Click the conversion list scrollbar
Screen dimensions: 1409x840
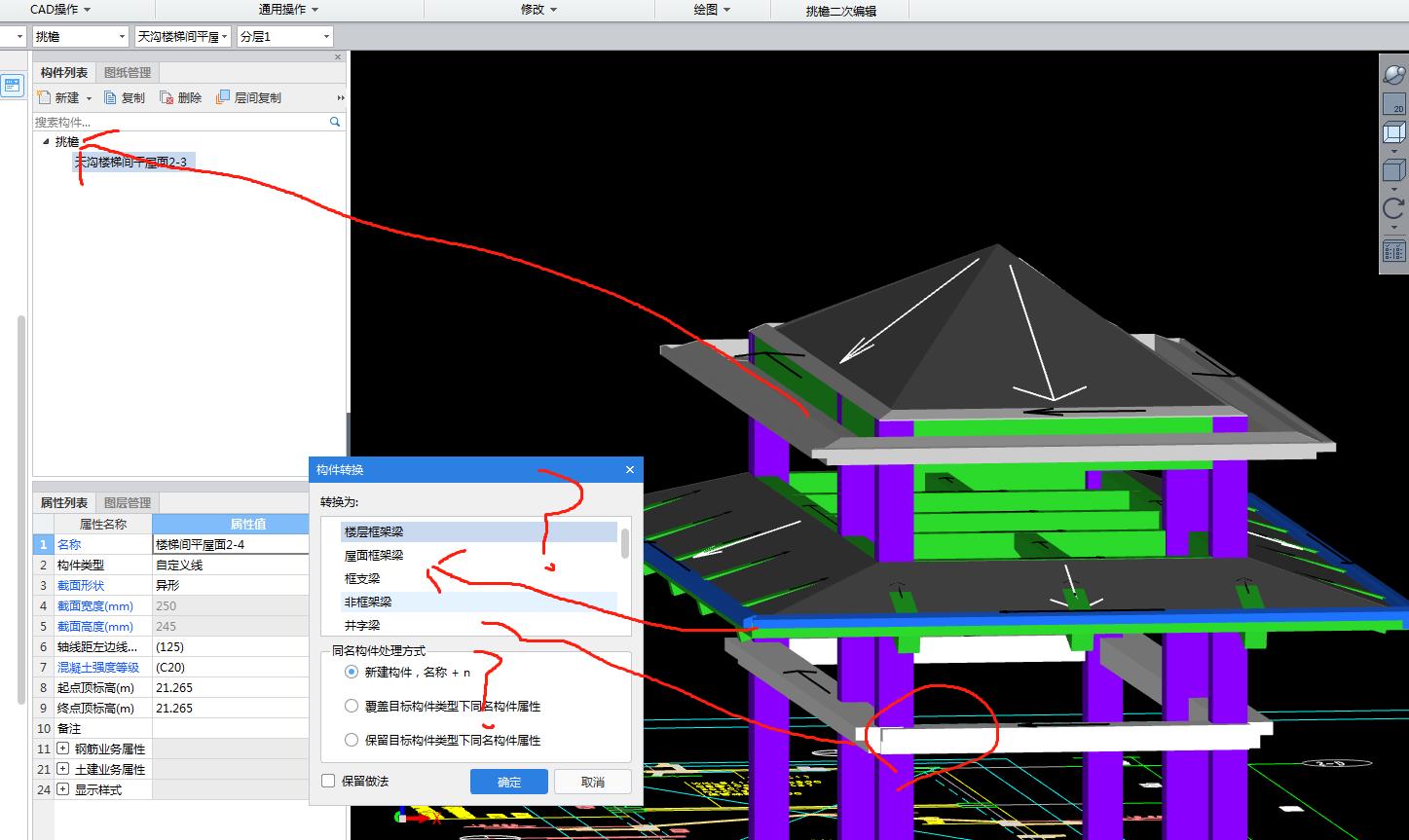[x=624, y=542]
